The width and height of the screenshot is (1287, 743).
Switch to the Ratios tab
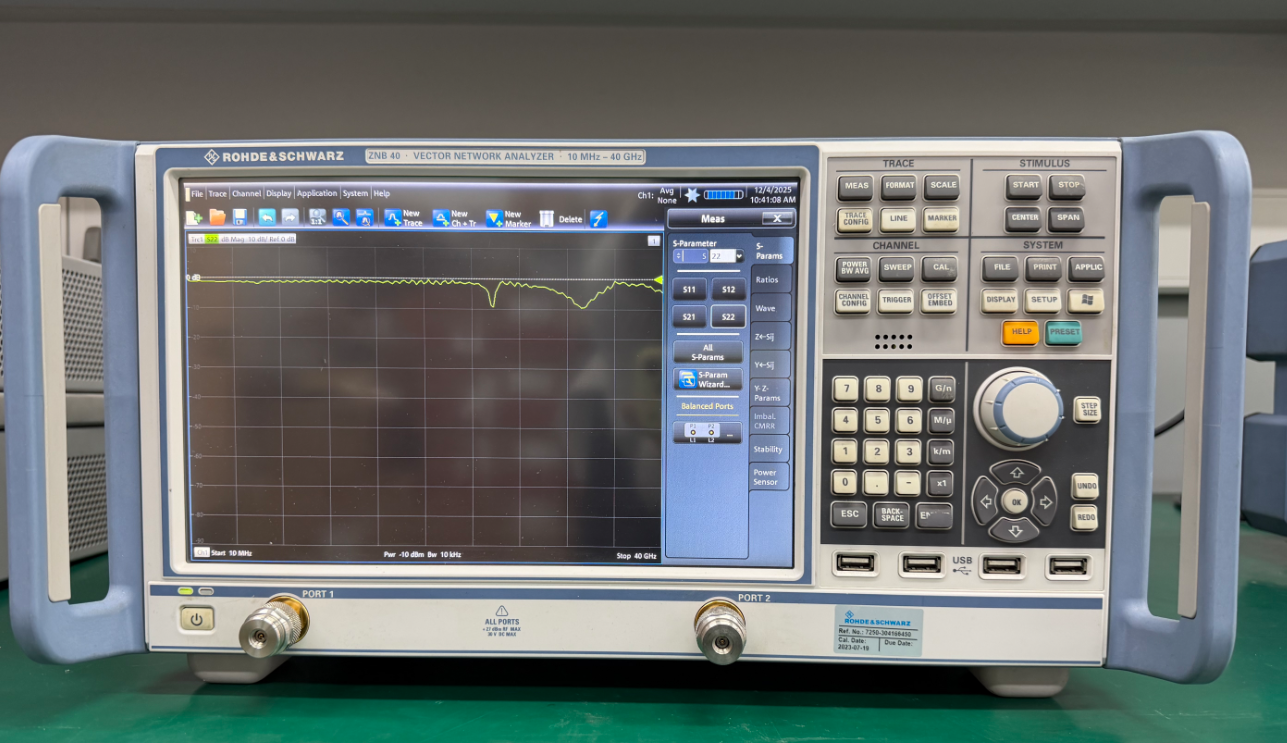(x=768, y=280)
